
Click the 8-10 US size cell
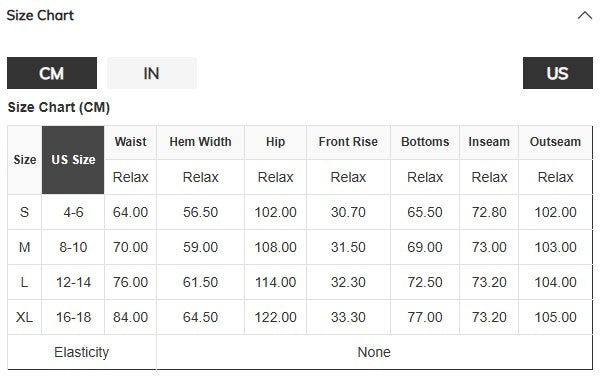click(x=73, y=247)
